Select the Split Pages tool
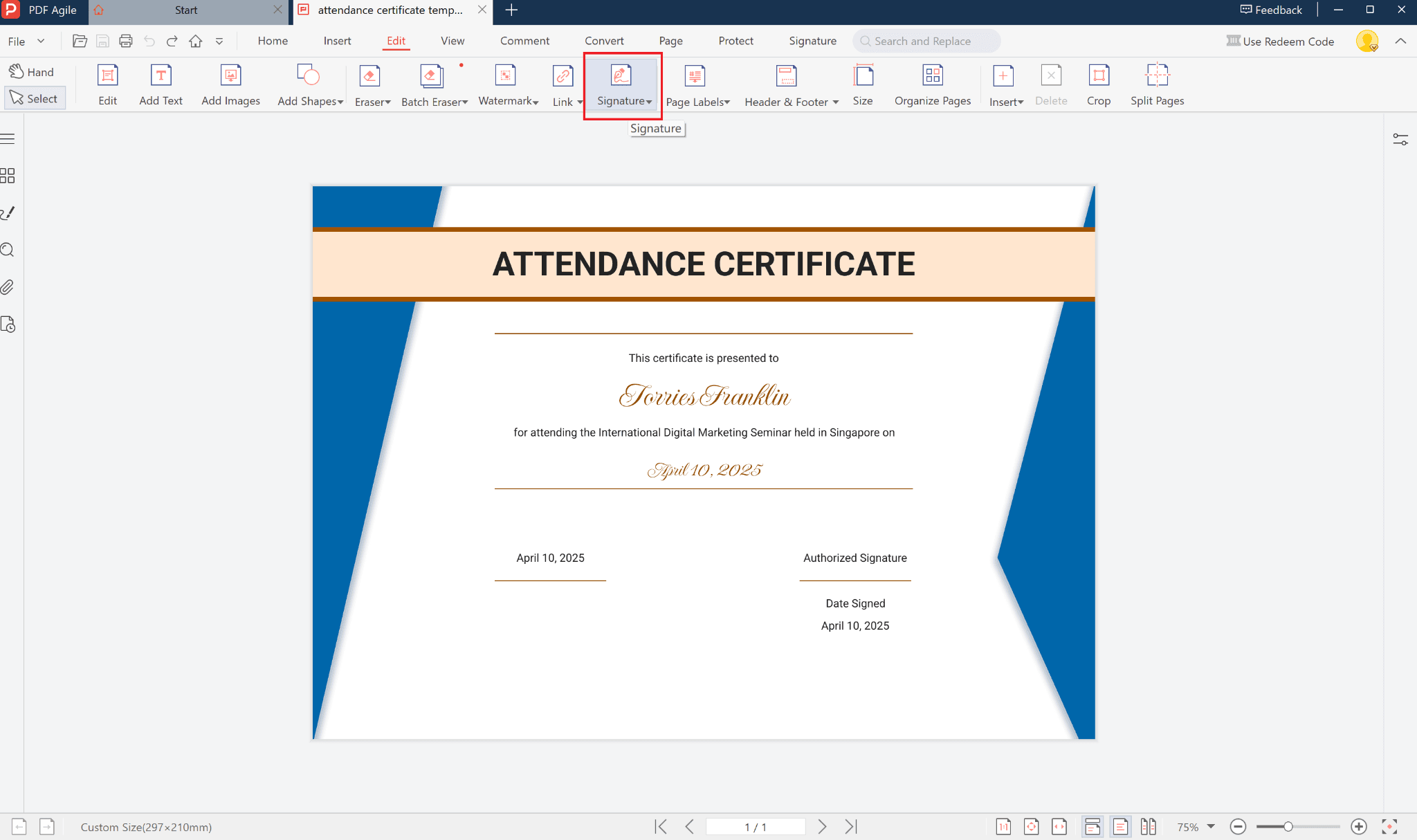This screenshot has height=840, width=1417. pos(1157,85)
